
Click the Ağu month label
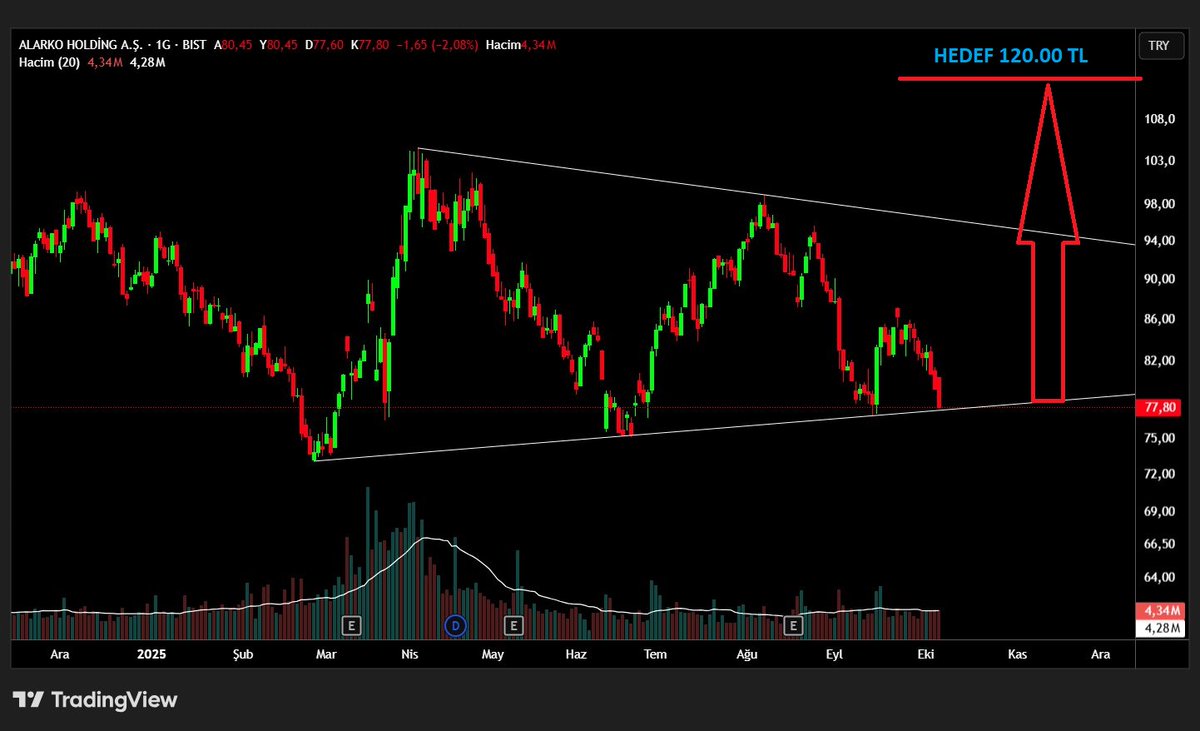(x=747, y=654)
